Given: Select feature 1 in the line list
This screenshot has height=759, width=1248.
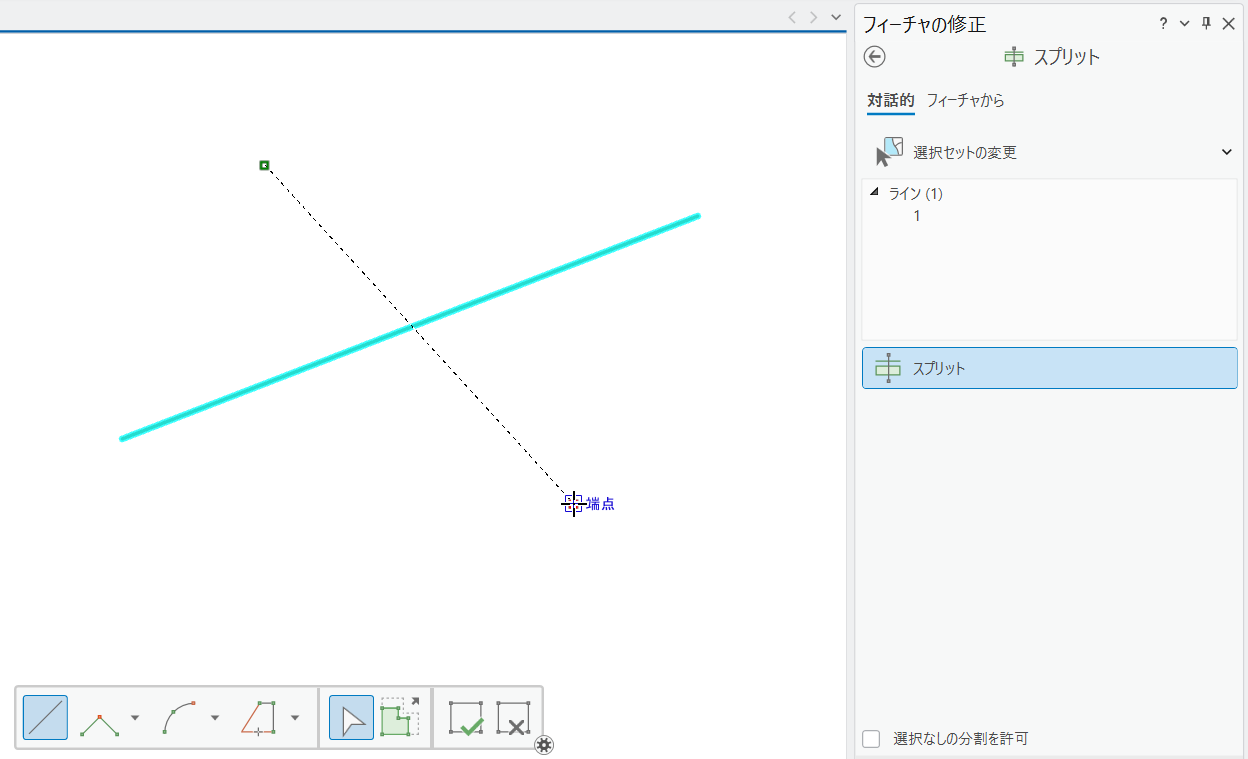Looking at the screenshot, I should click(x=917, y=216).
